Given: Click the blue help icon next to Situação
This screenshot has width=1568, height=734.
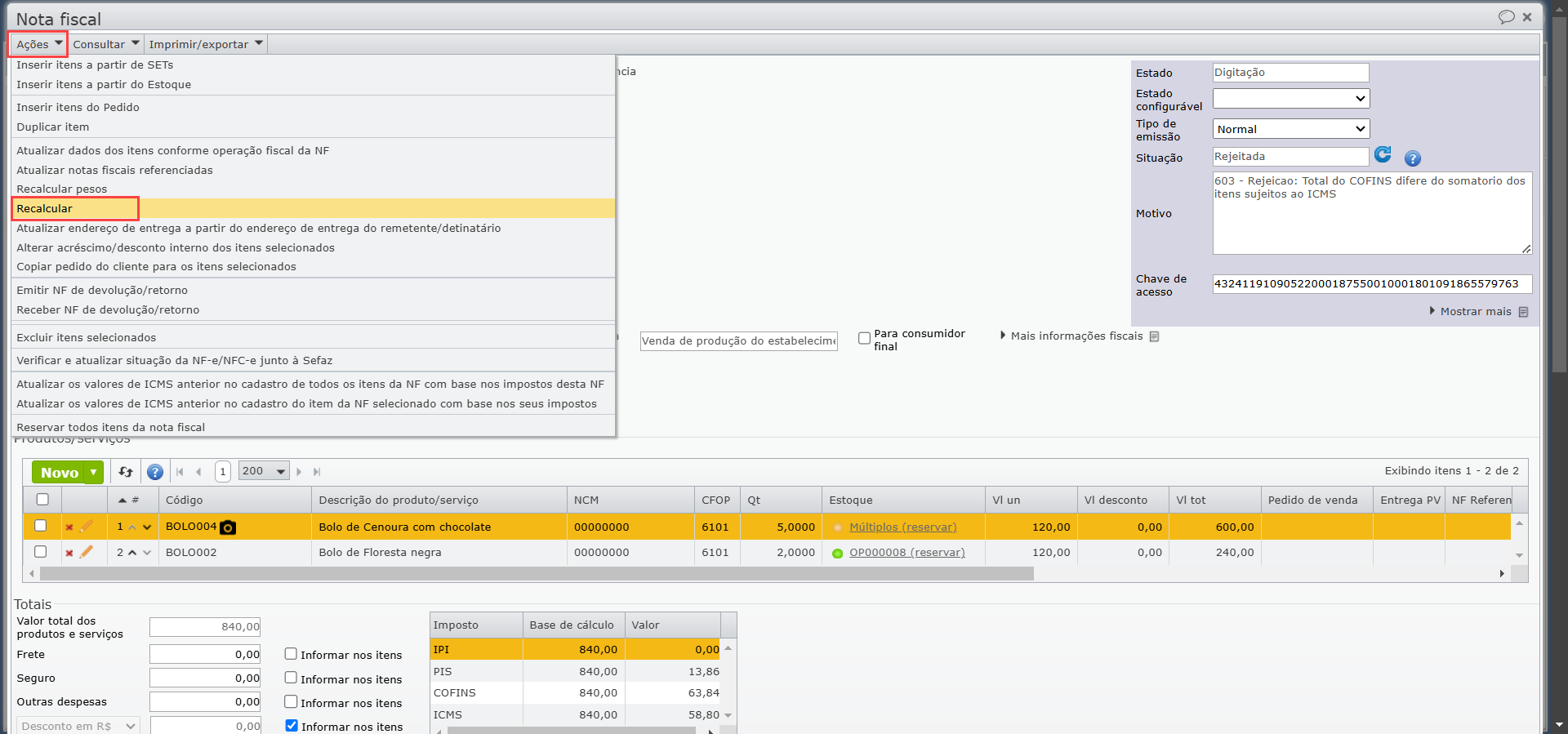Looking at the screenshot, I should pos(1413,158).
